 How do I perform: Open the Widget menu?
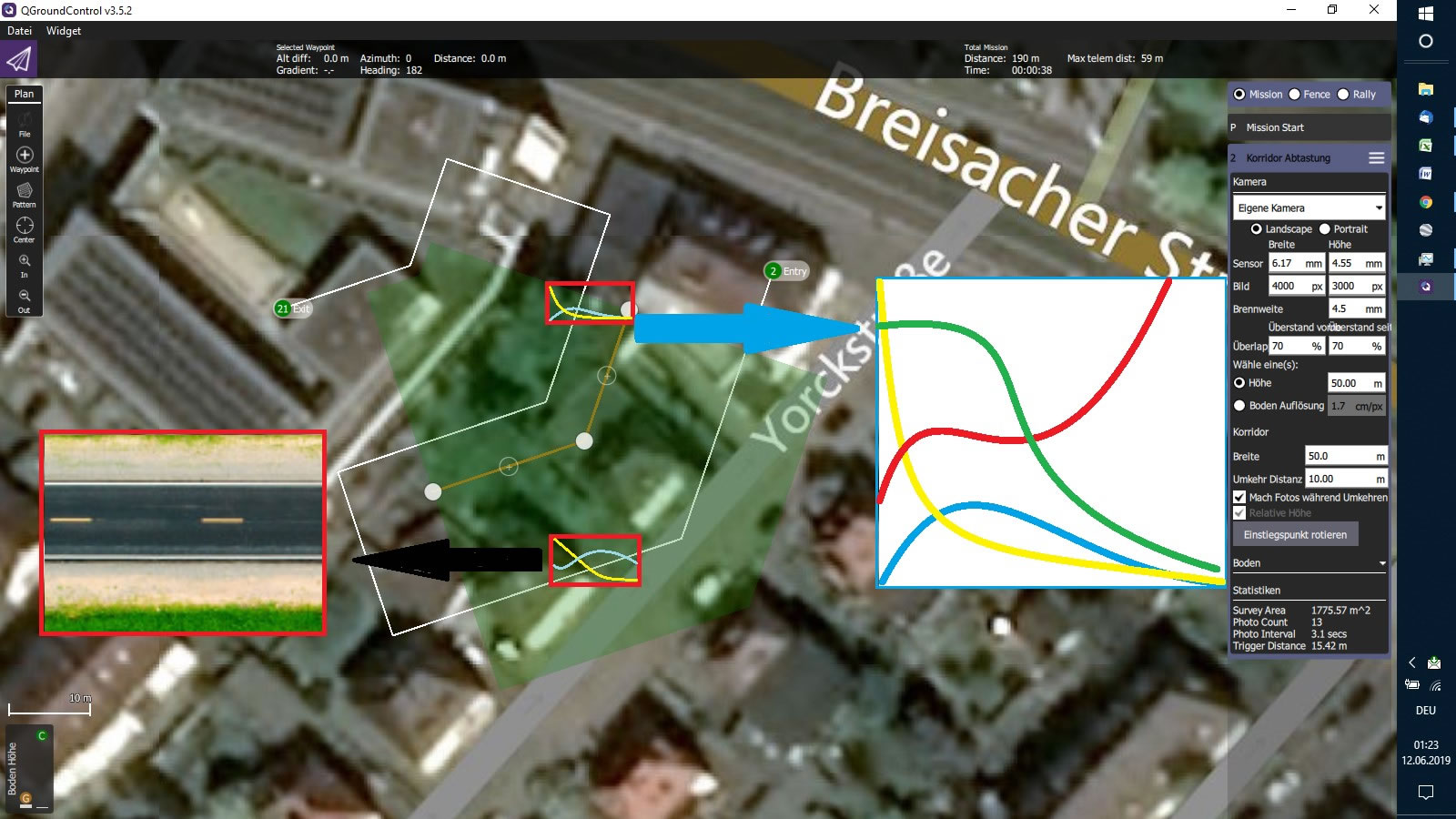(64, 31)
